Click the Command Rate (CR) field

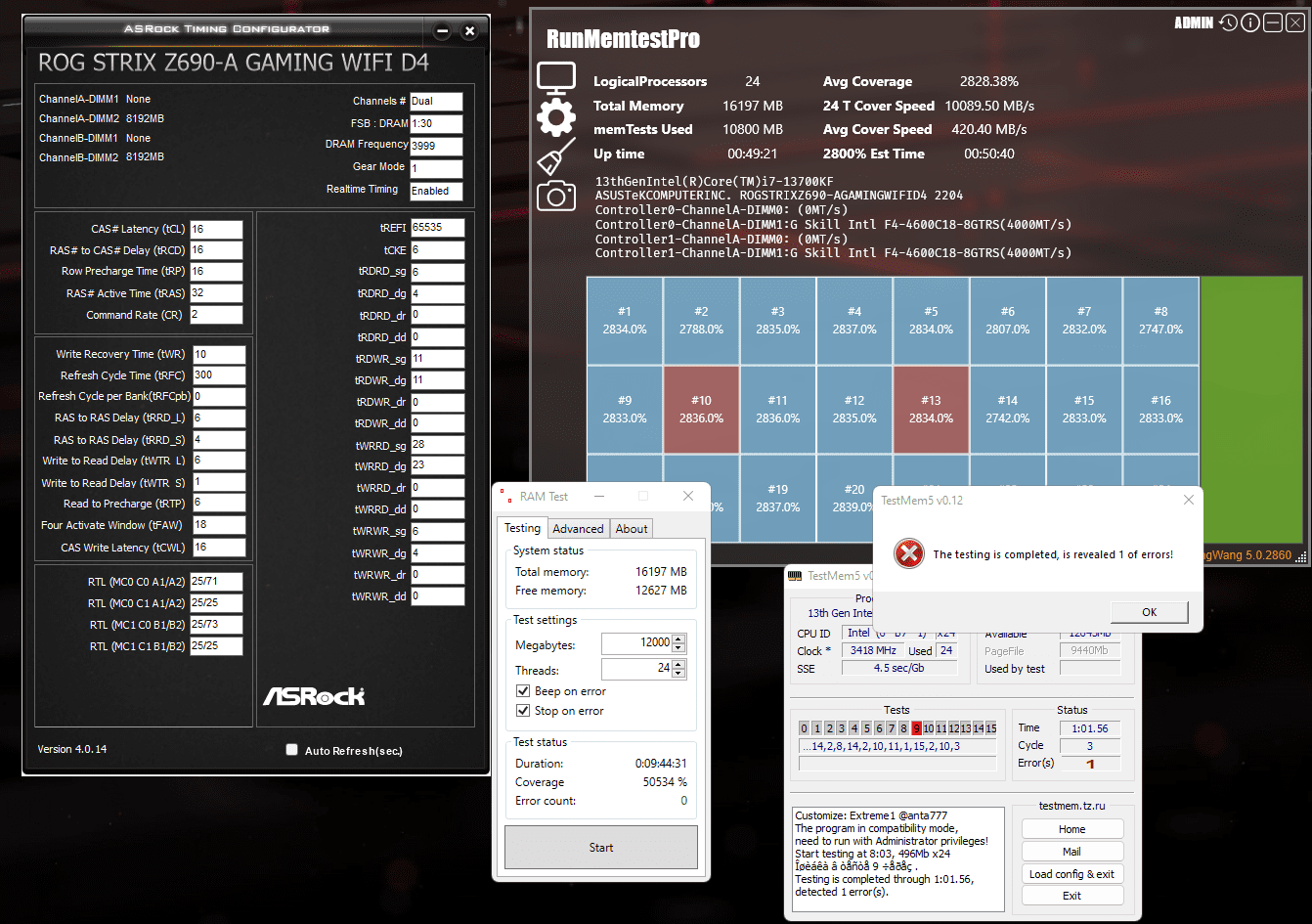[x=216, y=315]
